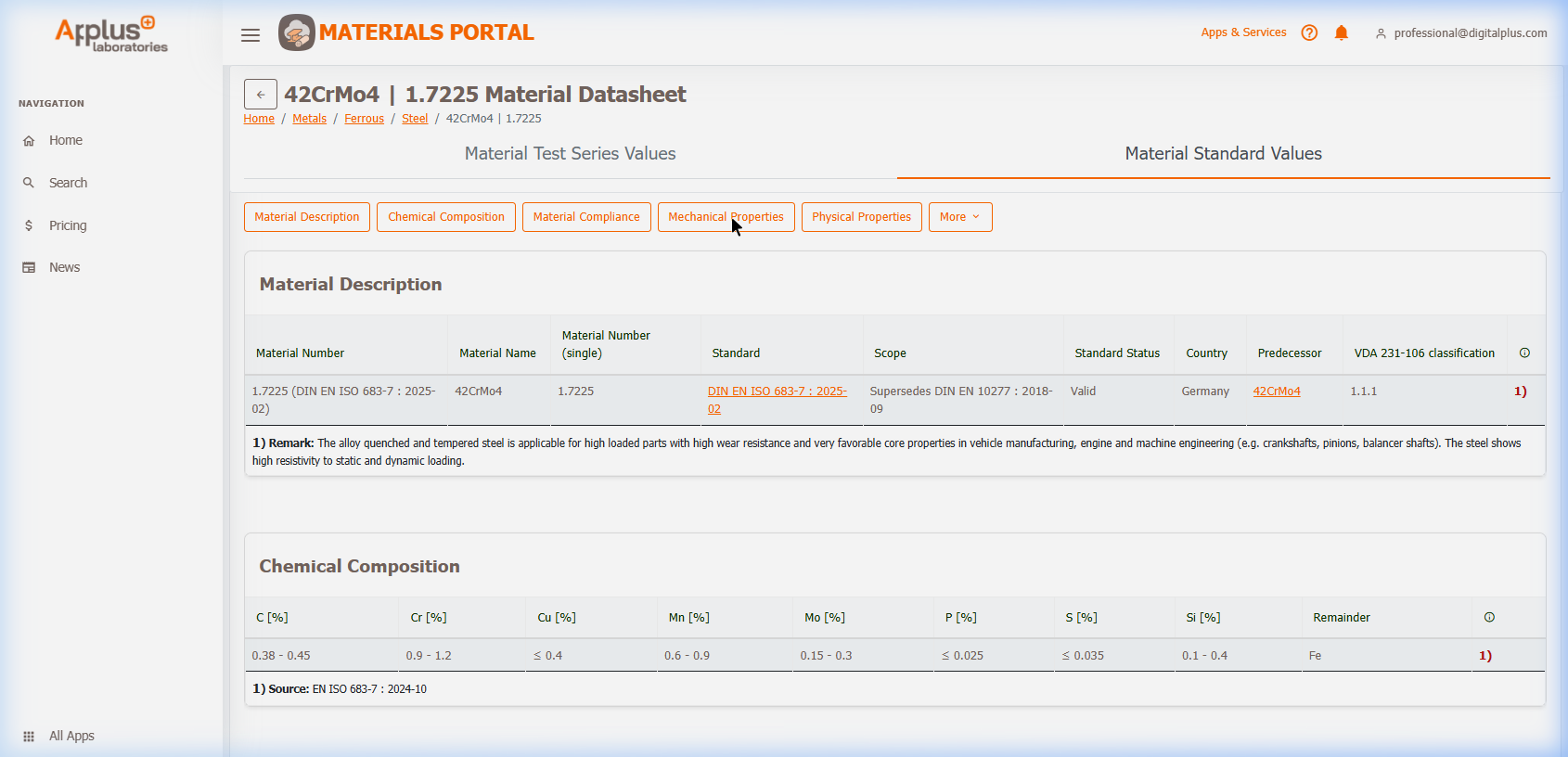Click the Applus Laboratories logo
This screenshot has width=1568, height=757.
pos(111,33)
